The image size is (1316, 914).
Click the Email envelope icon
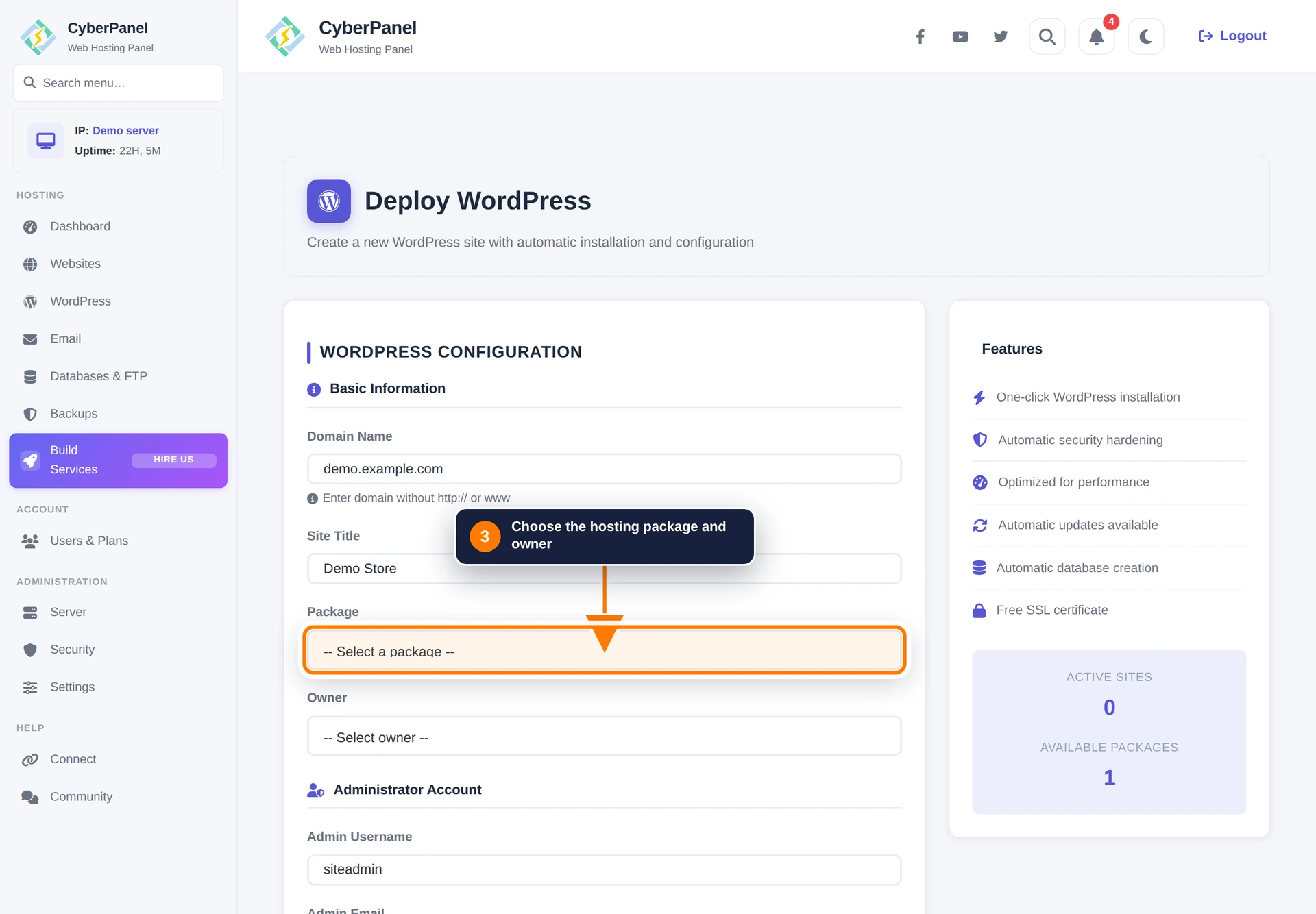[30, 339]
